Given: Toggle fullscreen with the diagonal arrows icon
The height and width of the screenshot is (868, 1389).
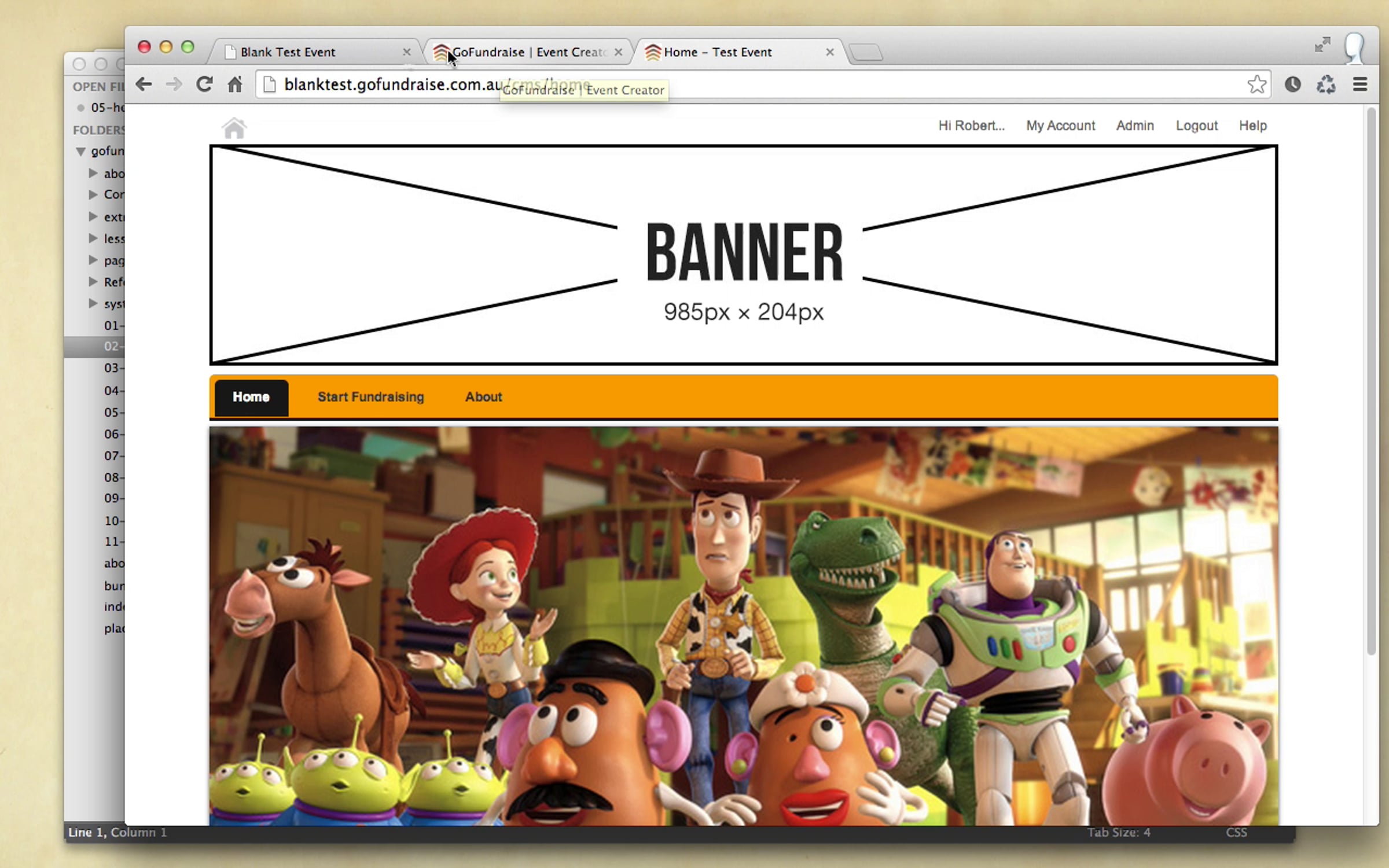Looking at the screenshot, I should point(1322,45).
